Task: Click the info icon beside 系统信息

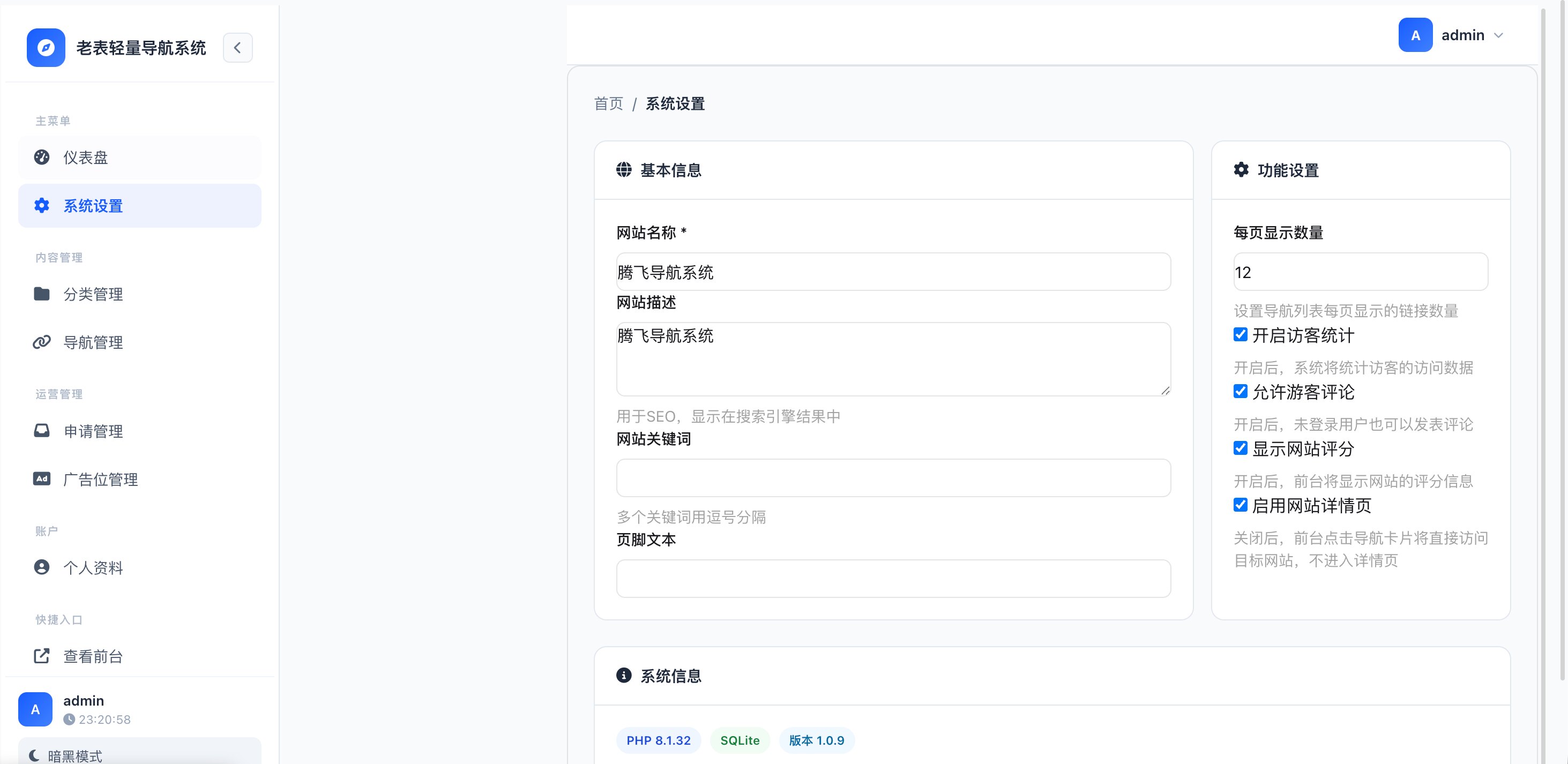Action: point(624,675)
